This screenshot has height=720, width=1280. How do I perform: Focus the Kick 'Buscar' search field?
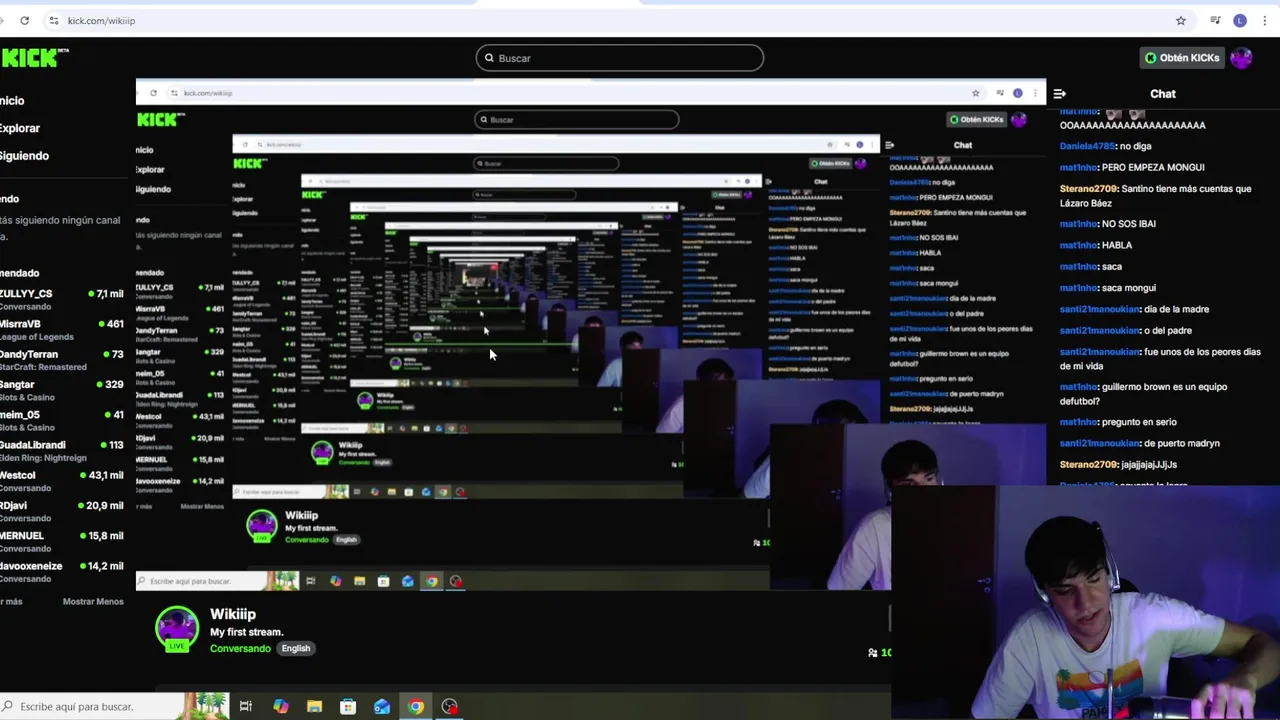pyautogui.click(x=620, y=58)
